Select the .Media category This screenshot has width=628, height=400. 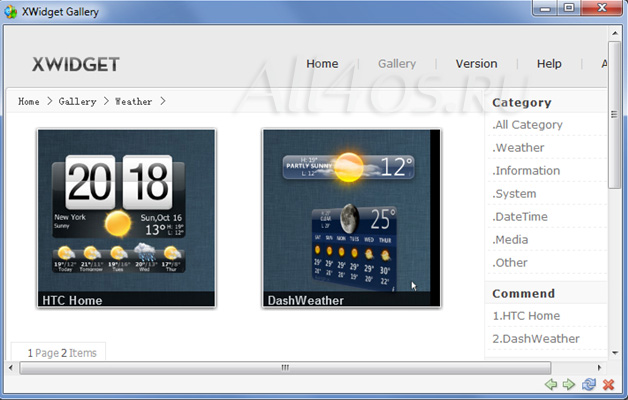tap(510, 239)
